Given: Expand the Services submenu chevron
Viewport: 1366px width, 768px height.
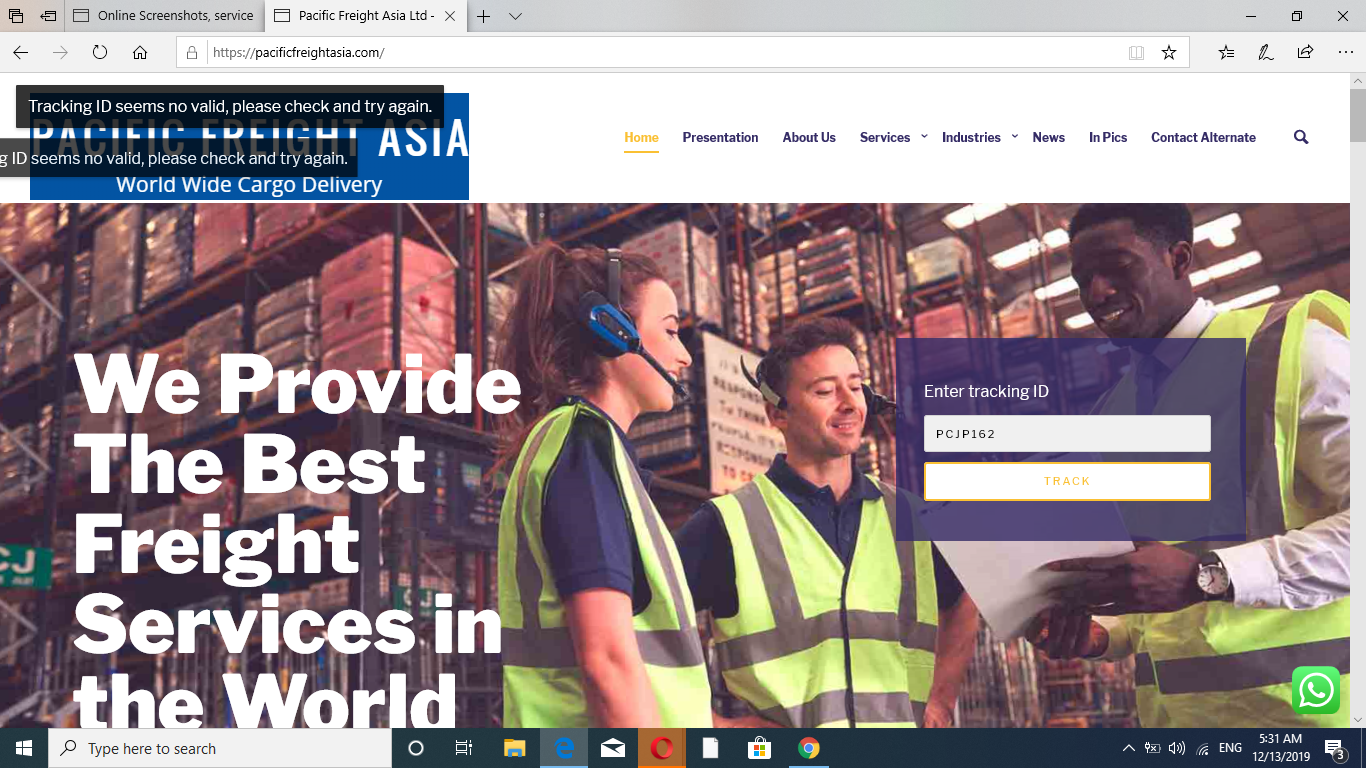Looking at the screenshot, I should click(924, 136).
